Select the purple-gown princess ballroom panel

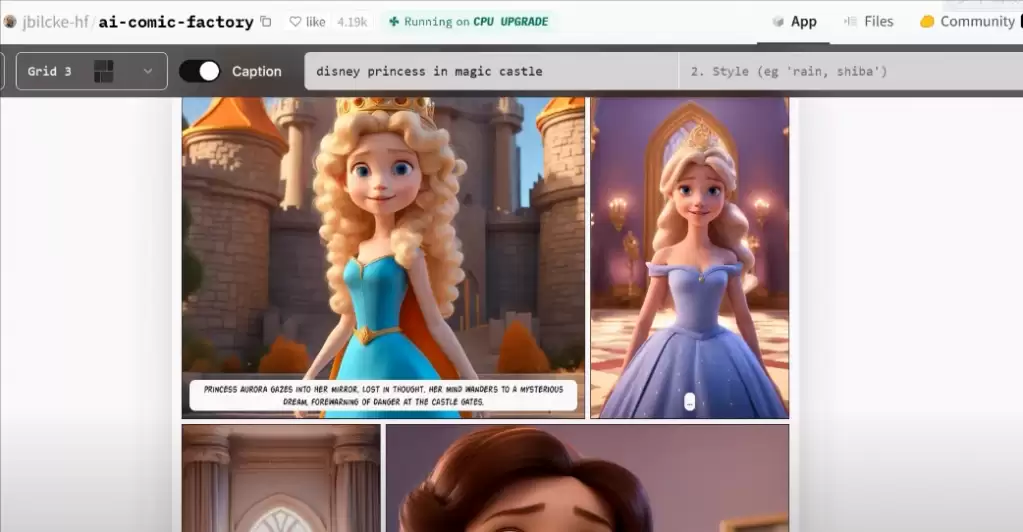(690, 258)
